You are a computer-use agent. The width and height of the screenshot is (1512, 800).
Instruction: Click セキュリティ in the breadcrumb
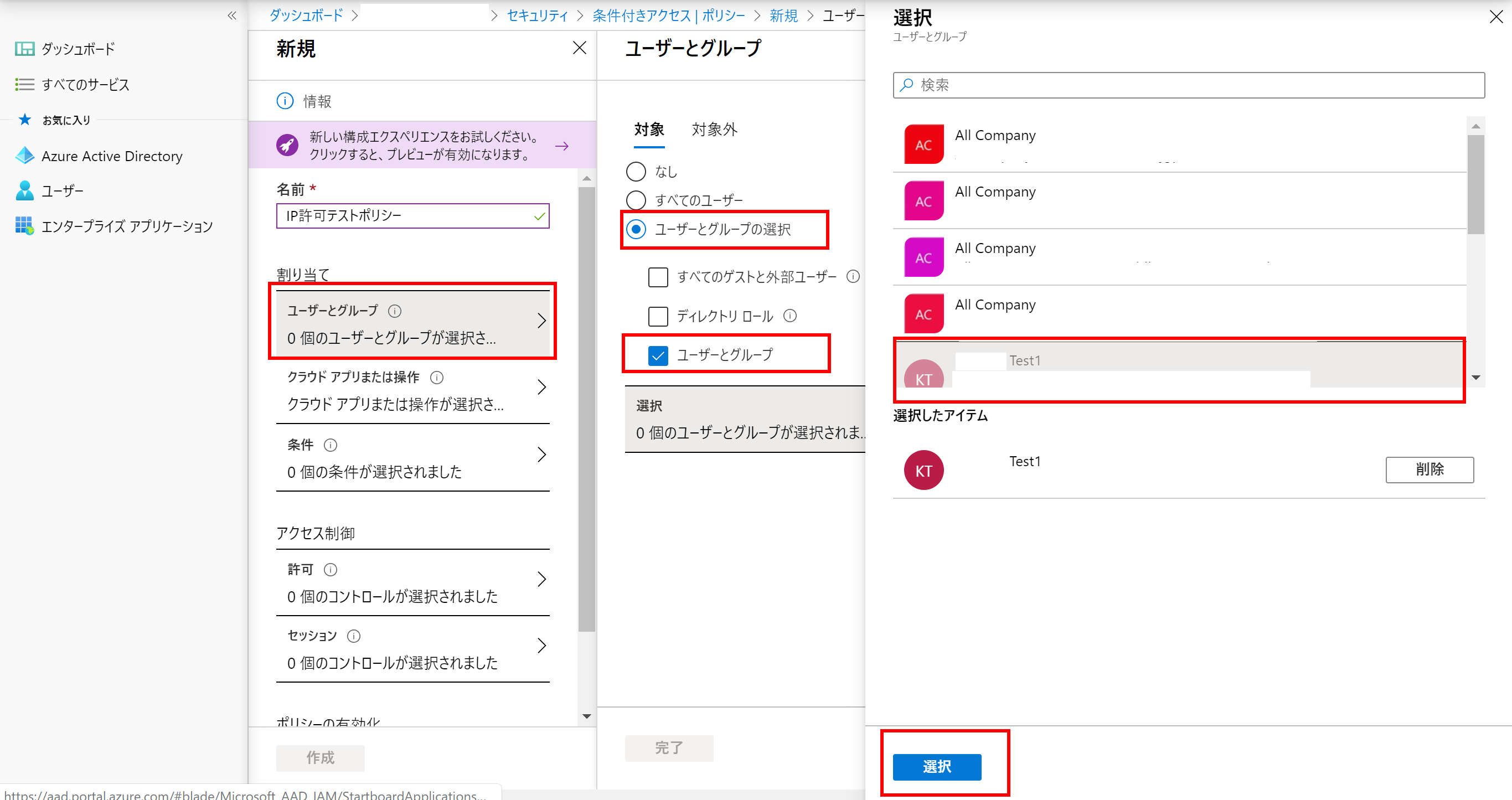click(536, 16)
